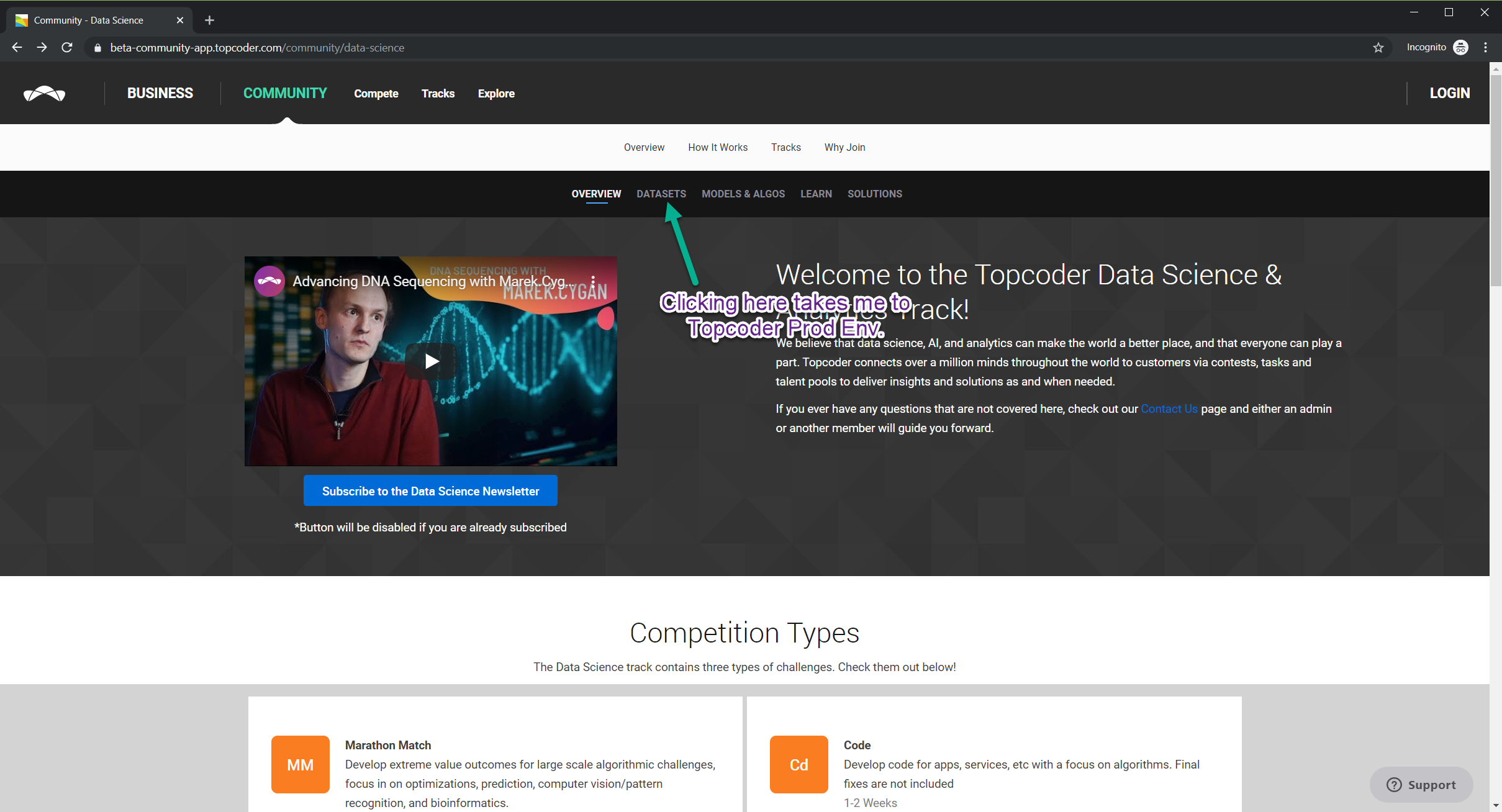
Task: Expand the Tracks menu in header
Action: click(438, 94)
